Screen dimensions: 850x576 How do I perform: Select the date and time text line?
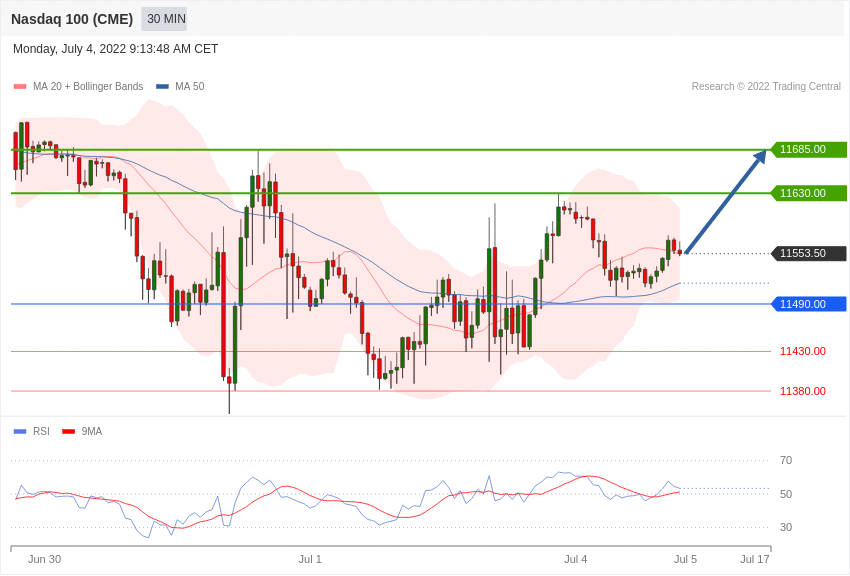click(x=115, y=49)
